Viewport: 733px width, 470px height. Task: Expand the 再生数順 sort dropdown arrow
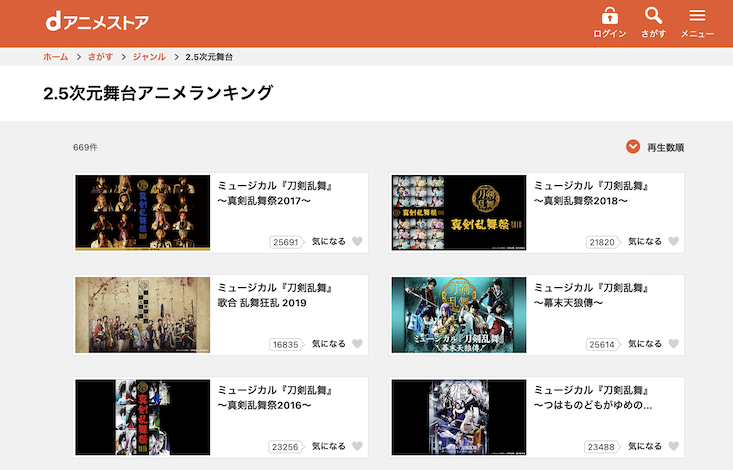tap(633, 147)
